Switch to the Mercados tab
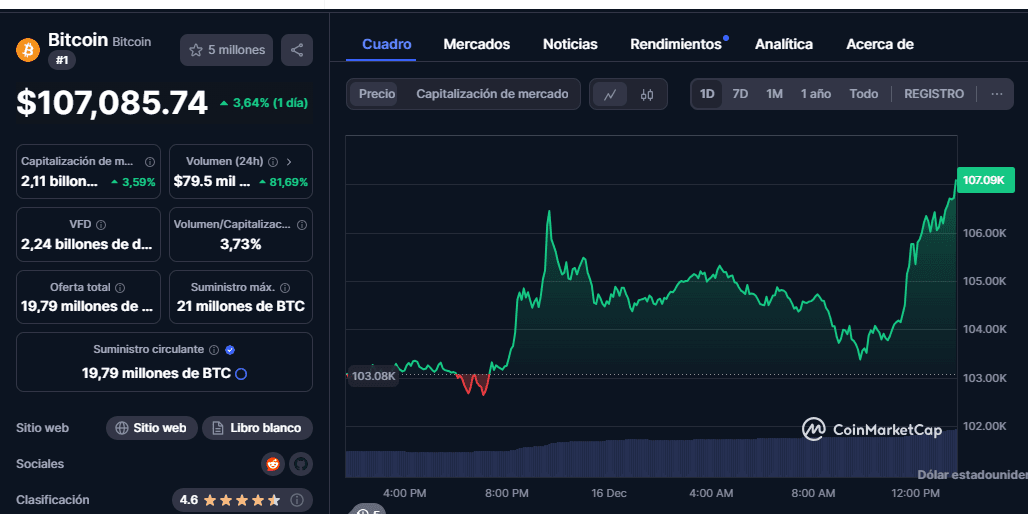This screenshot has width=1028, height=514. tap(477, 45)
